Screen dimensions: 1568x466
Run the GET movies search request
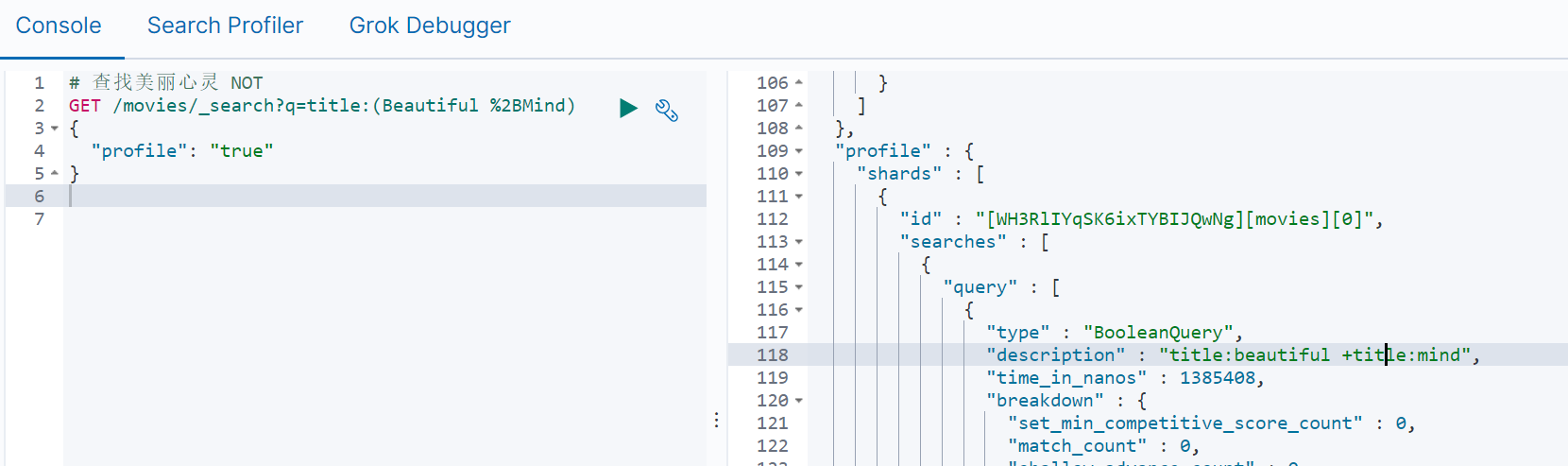[628, 108]
